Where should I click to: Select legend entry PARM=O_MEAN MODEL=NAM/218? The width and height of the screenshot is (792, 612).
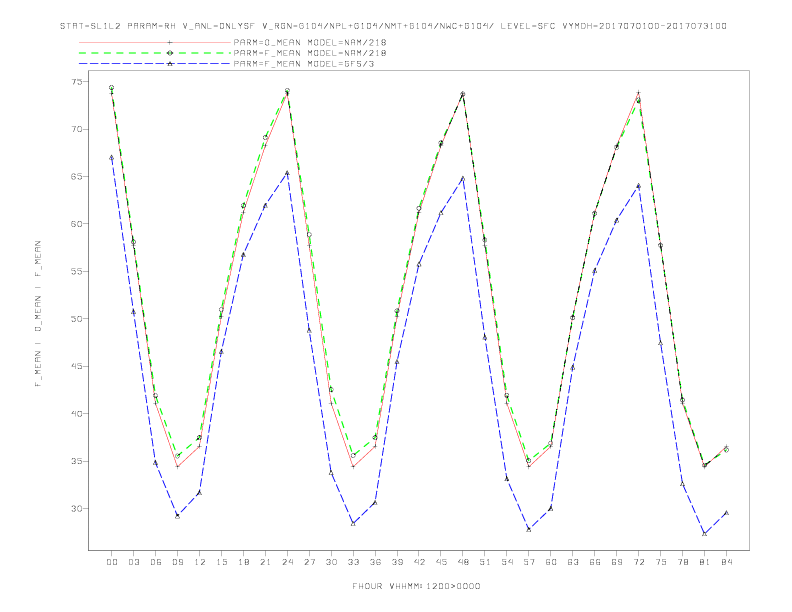(310, 42)
